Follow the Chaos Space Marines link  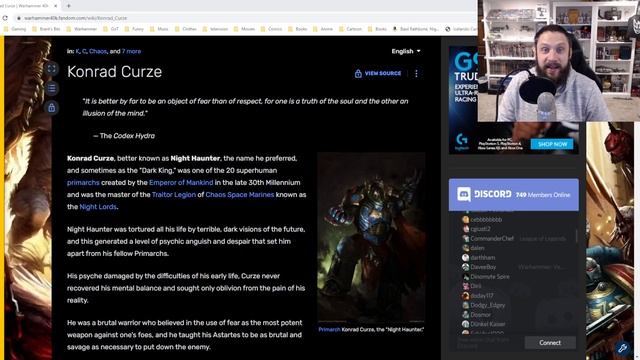point(240,195)
